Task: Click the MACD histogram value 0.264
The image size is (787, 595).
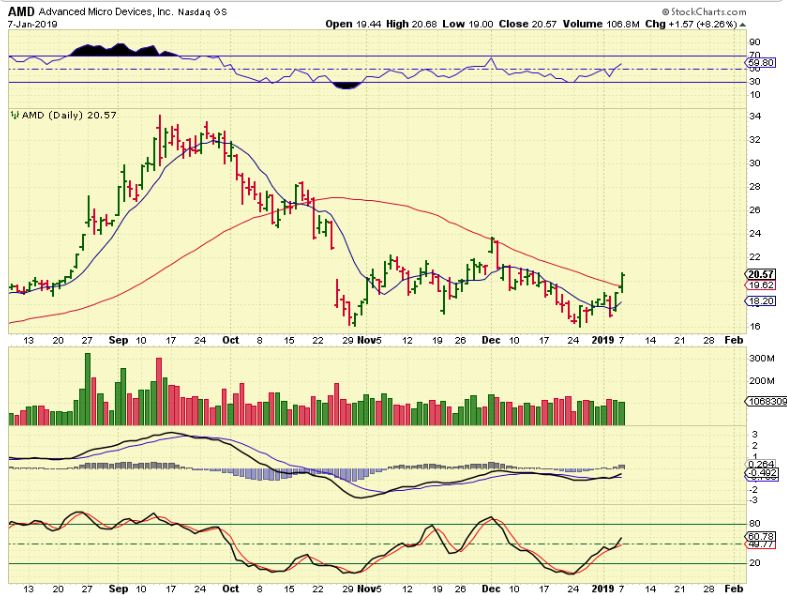Action: click(x=761, y=464)
